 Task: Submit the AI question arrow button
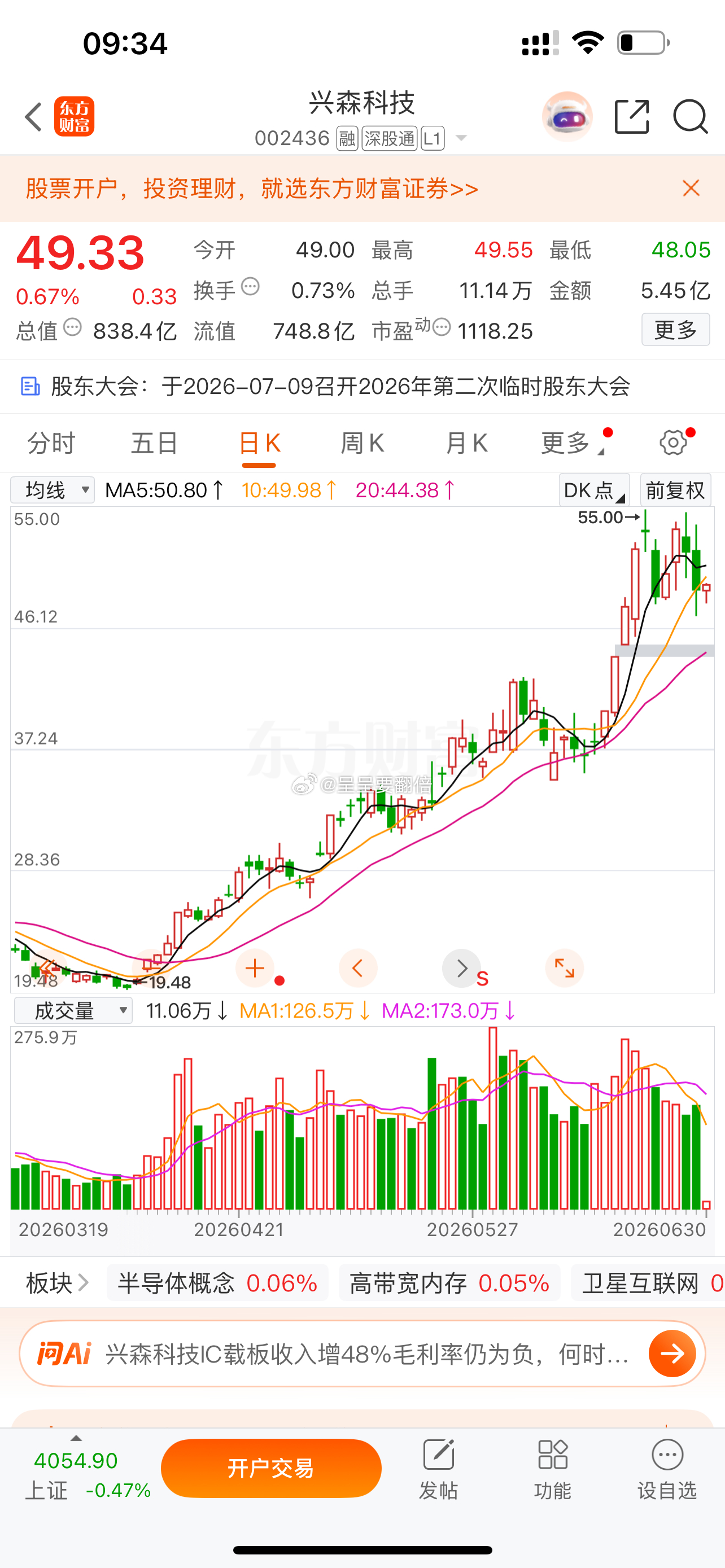point(672,1353)
